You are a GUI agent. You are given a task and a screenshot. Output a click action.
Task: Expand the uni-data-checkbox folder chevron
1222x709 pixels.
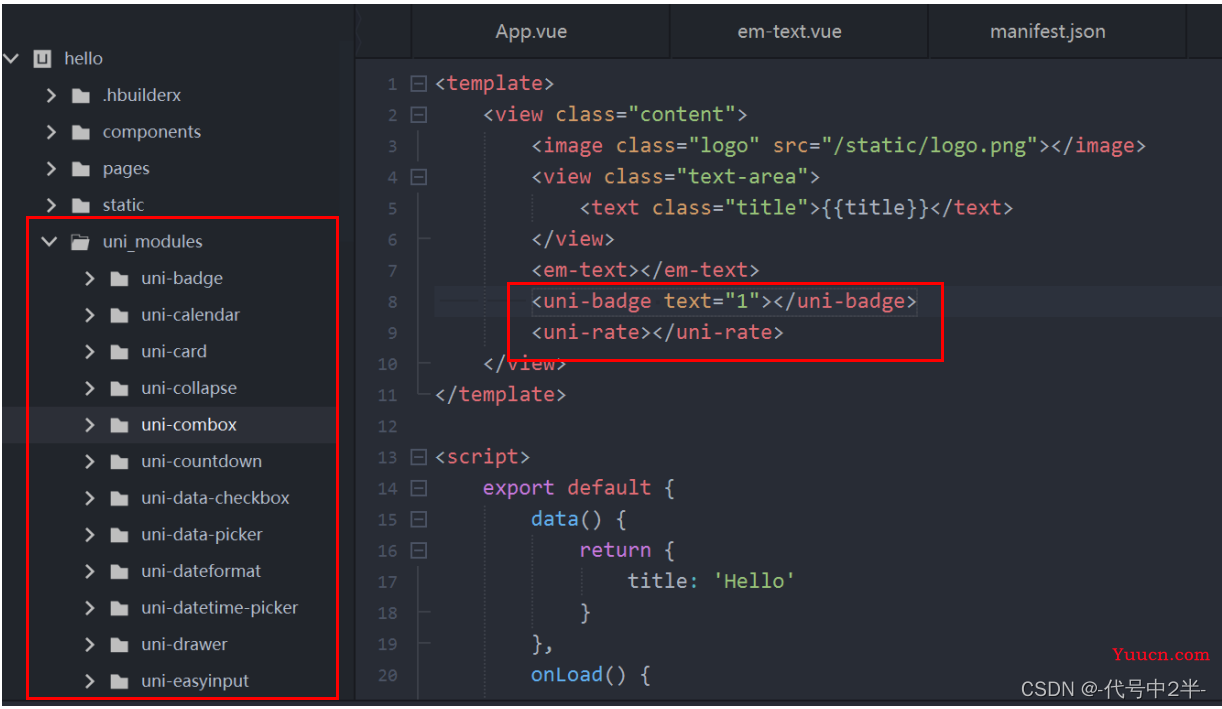coord(90,498)
